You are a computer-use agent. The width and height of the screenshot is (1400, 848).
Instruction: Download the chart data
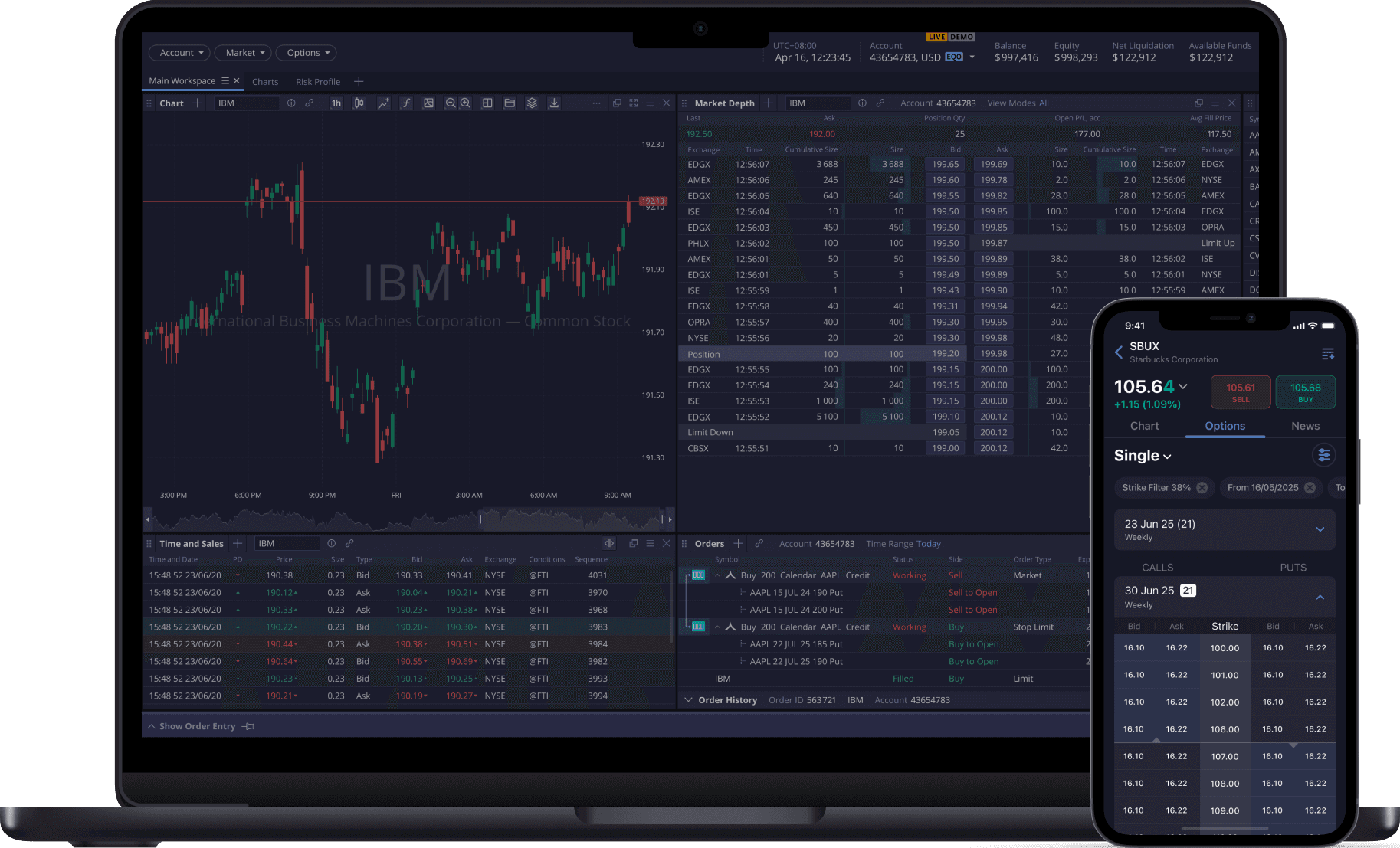coord(554,103)
